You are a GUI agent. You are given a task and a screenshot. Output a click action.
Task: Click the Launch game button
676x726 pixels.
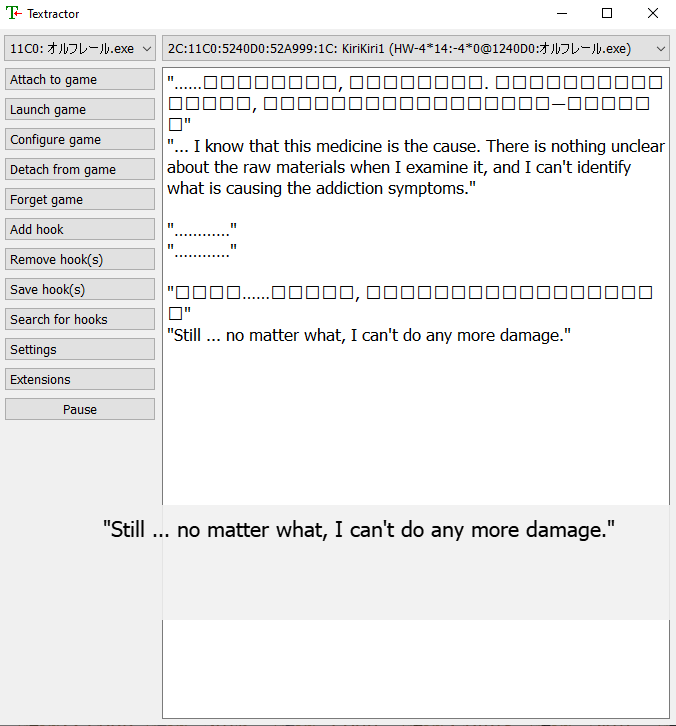[80, 110]
